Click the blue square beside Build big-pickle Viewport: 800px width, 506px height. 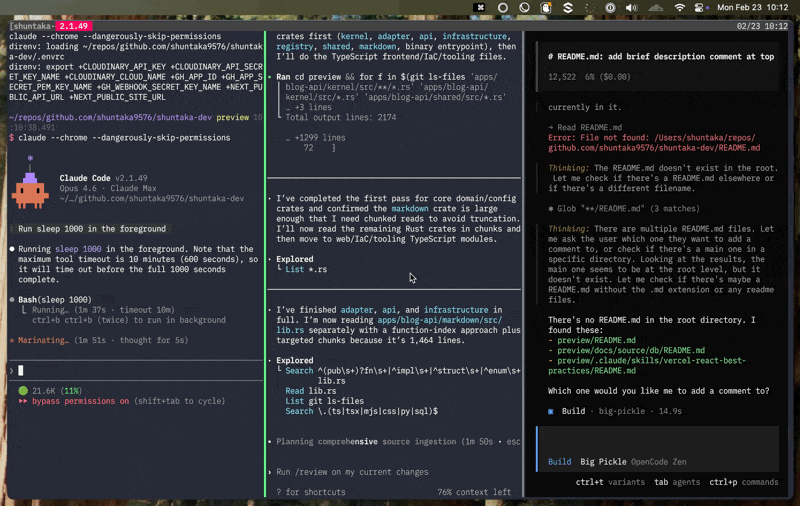click(551, 411)
